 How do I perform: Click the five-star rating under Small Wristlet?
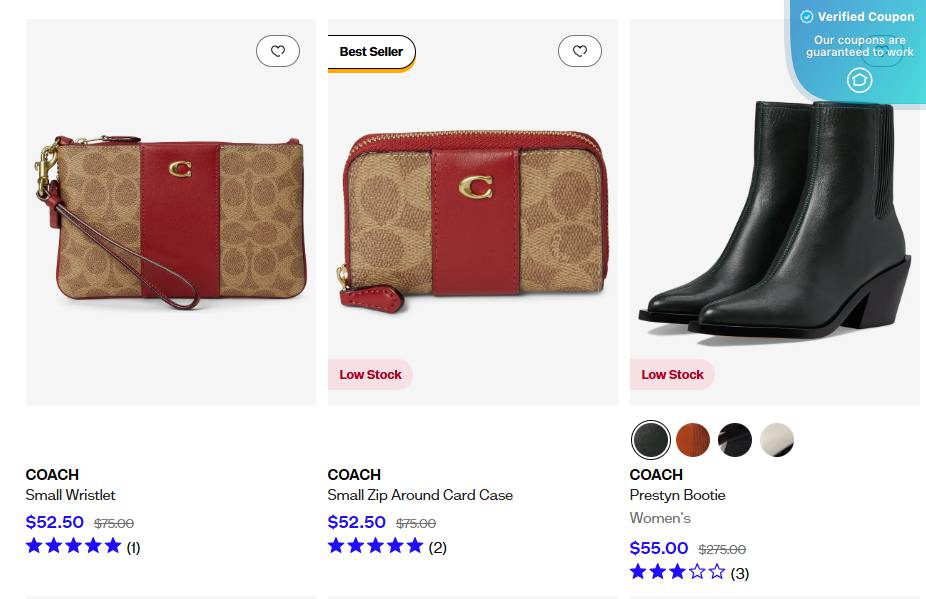point(73,546)
